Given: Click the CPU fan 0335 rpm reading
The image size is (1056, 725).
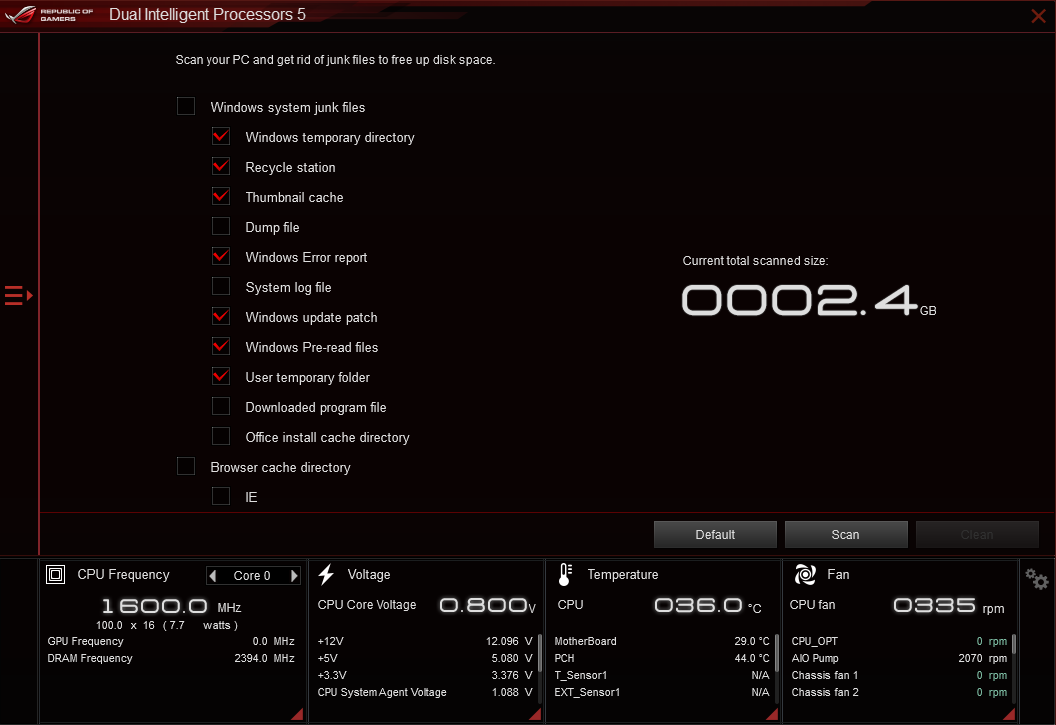Looking at the screenshot, I should [x=948, y=605].
